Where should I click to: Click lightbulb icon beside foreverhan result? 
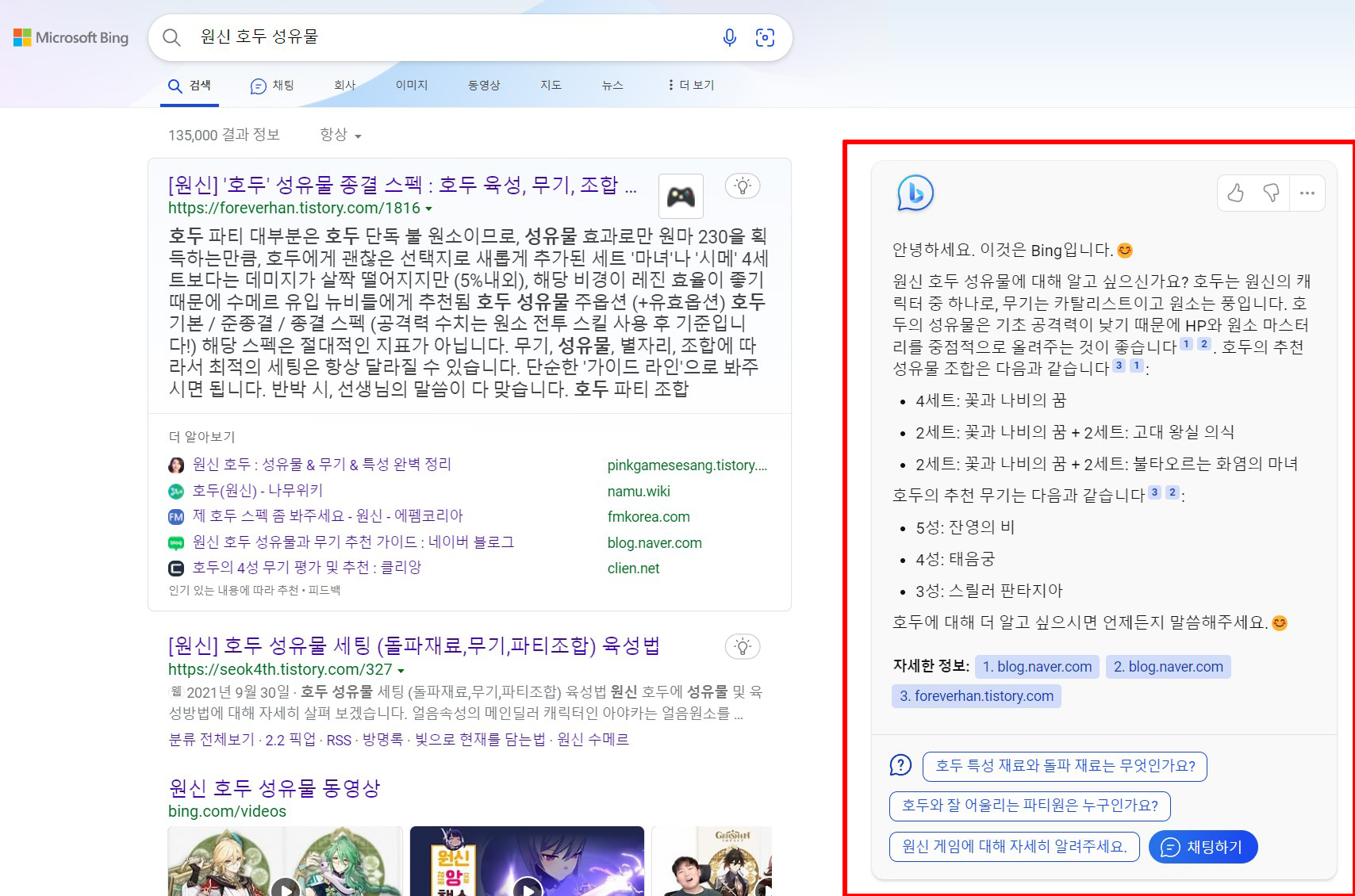[743, 186]
